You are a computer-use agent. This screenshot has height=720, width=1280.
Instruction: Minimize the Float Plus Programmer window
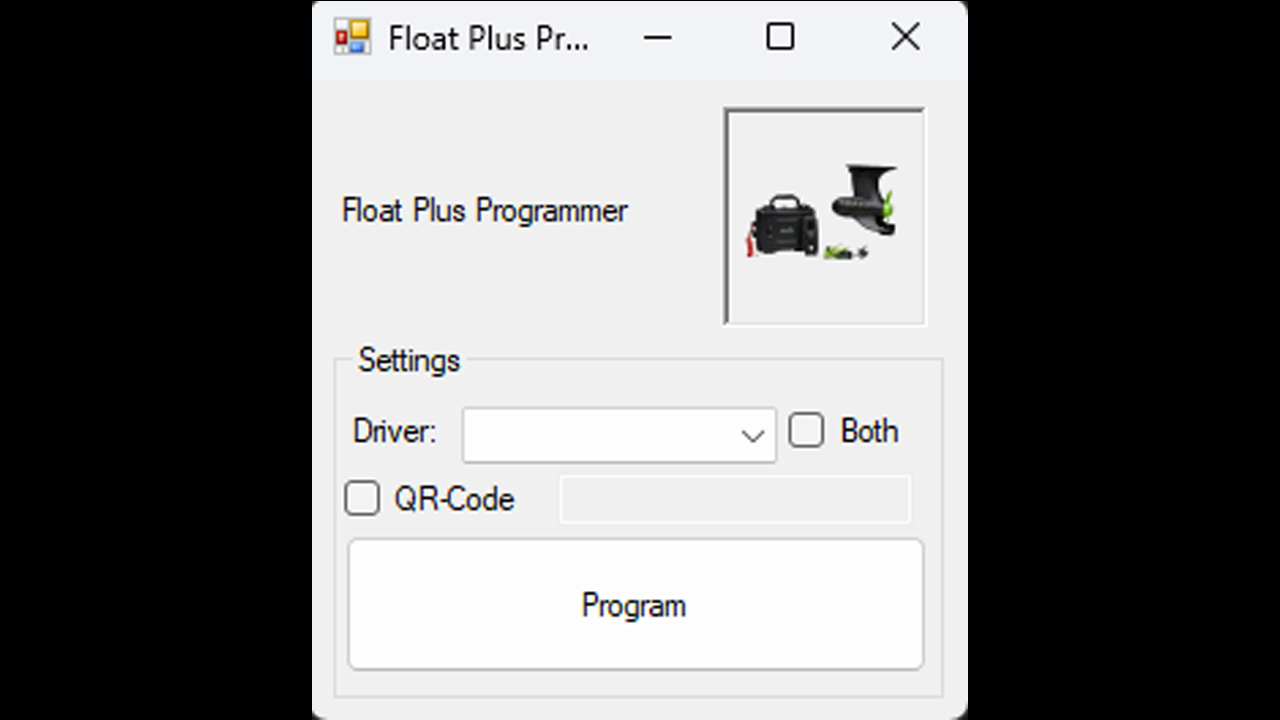(x=657, y=37)
